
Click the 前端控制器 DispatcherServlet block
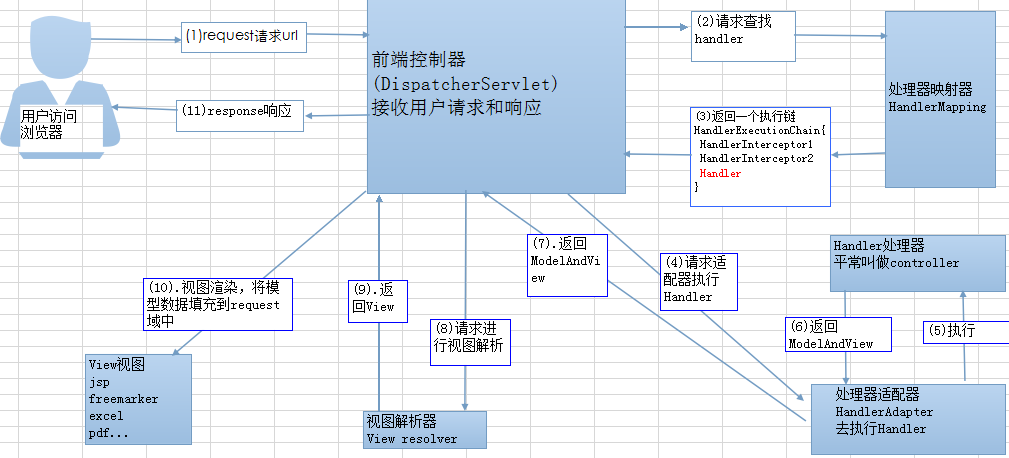click(496, 96)
